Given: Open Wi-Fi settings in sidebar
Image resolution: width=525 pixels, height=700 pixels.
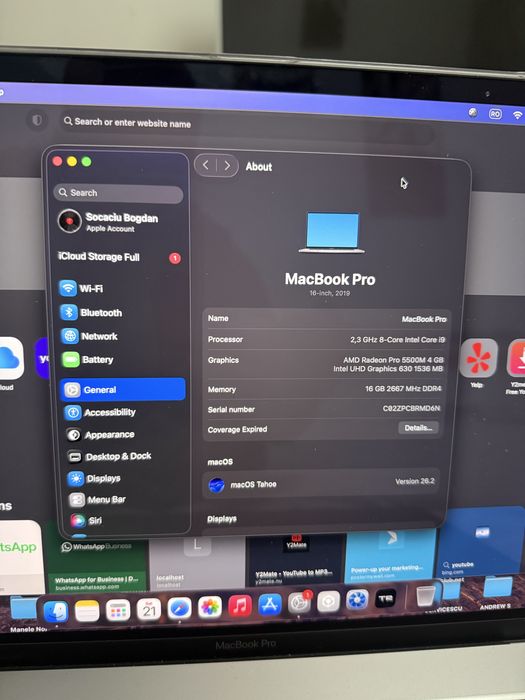Looking at the screenshot, I should (121, 288).
